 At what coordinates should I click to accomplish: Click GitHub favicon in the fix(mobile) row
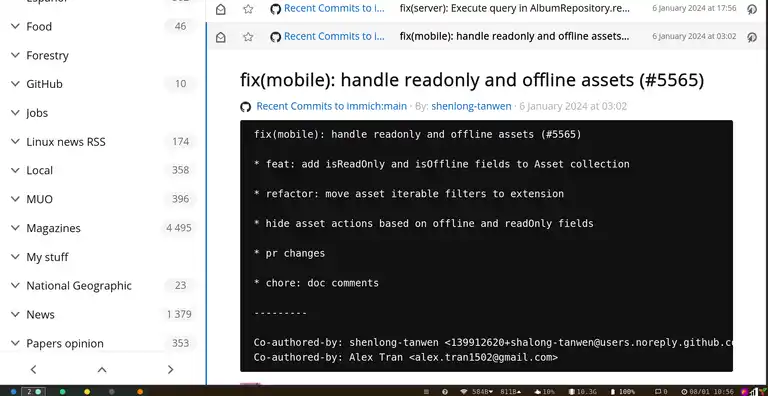point(276,37)
